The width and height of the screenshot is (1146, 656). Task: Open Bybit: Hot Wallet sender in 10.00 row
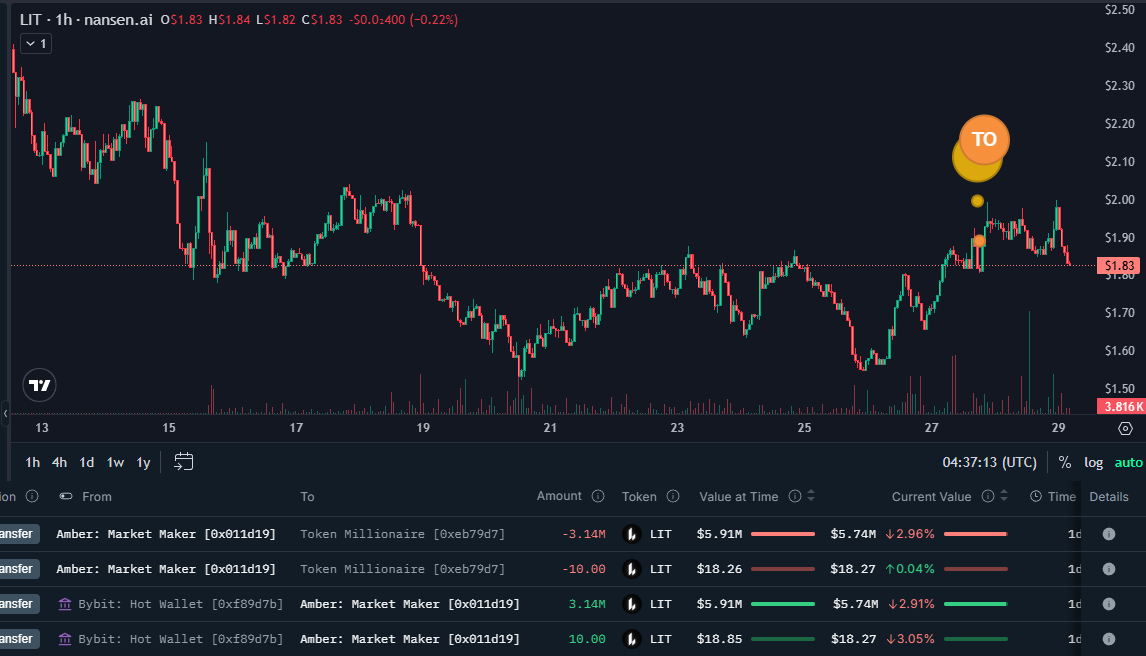(x=181, y=639)
